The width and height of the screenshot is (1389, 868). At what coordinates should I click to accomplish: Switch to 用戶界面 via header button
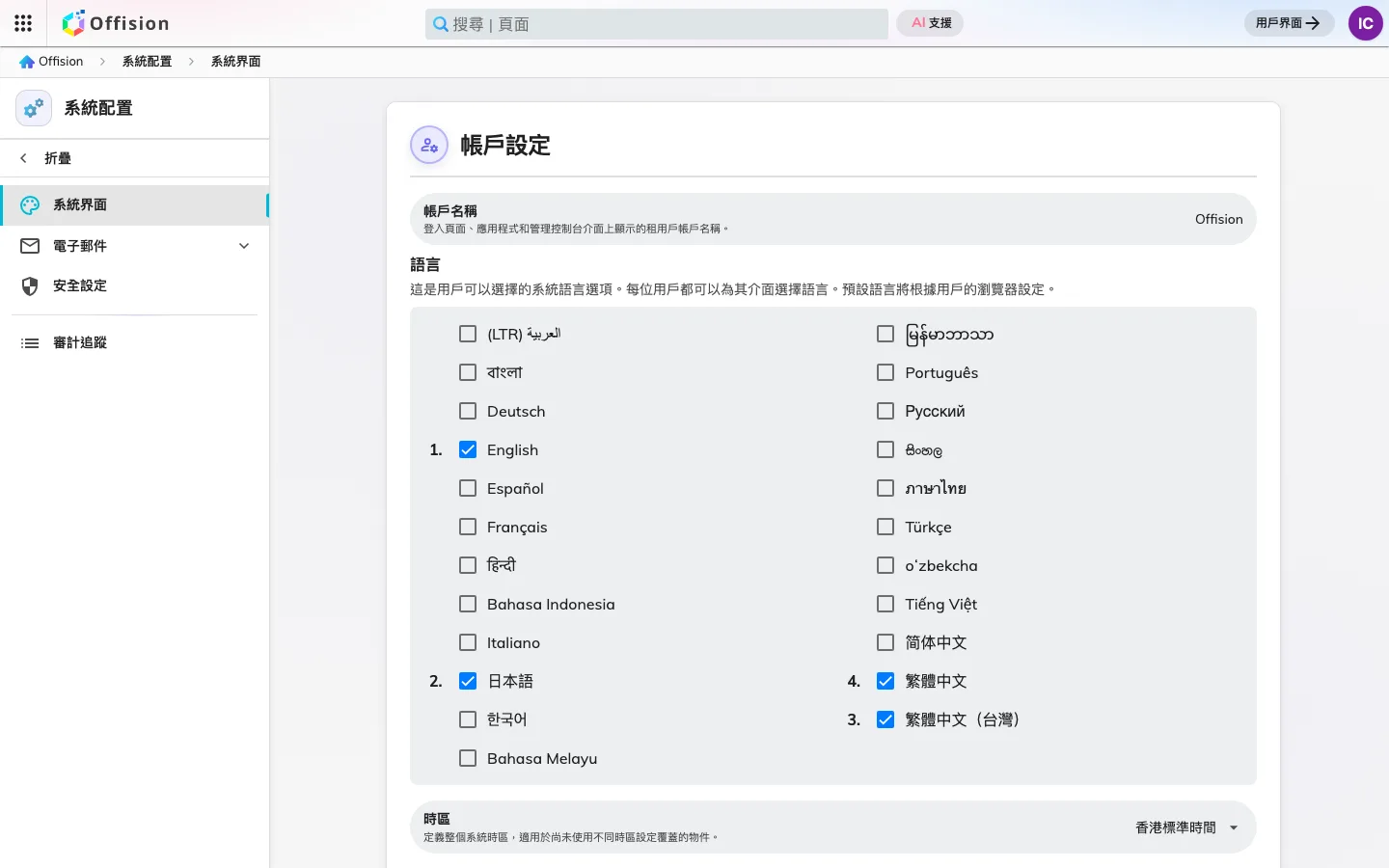(x=1289, y=23)
